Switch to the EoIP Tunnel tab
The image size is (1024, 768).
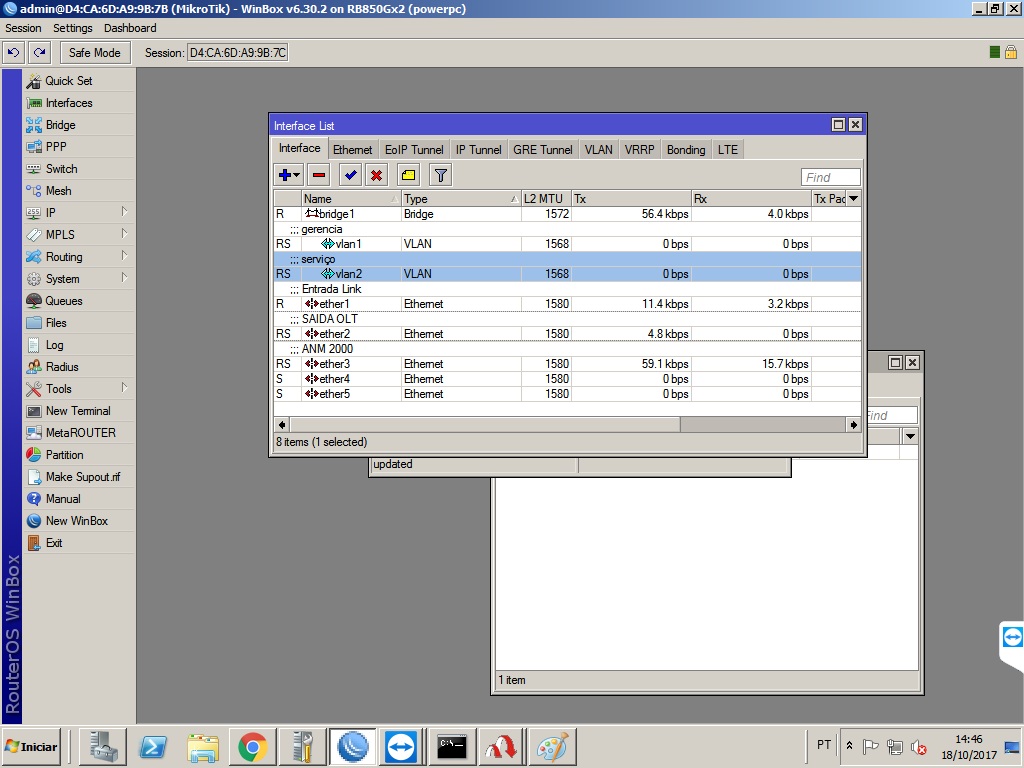coord(414,149)
